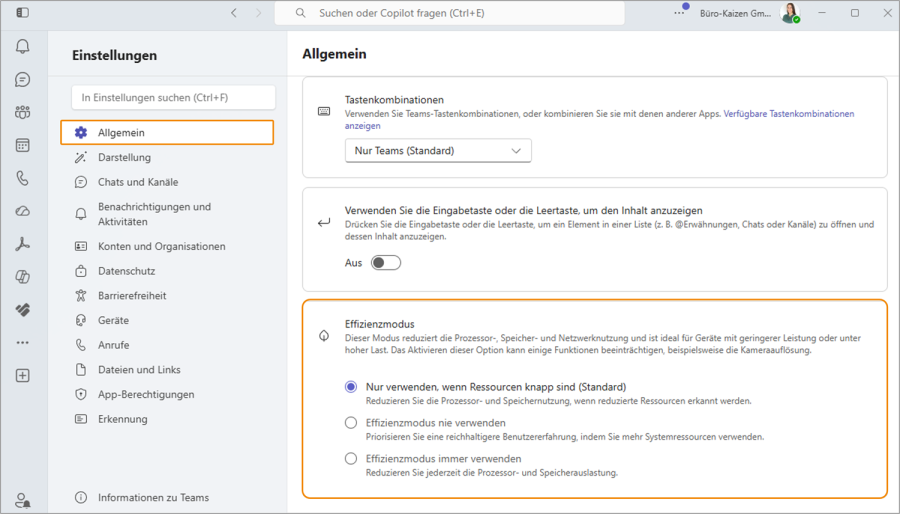
Task: Select Nur verwenden, wenn Ressourcen knapp sind
Action: pos(351,387)
